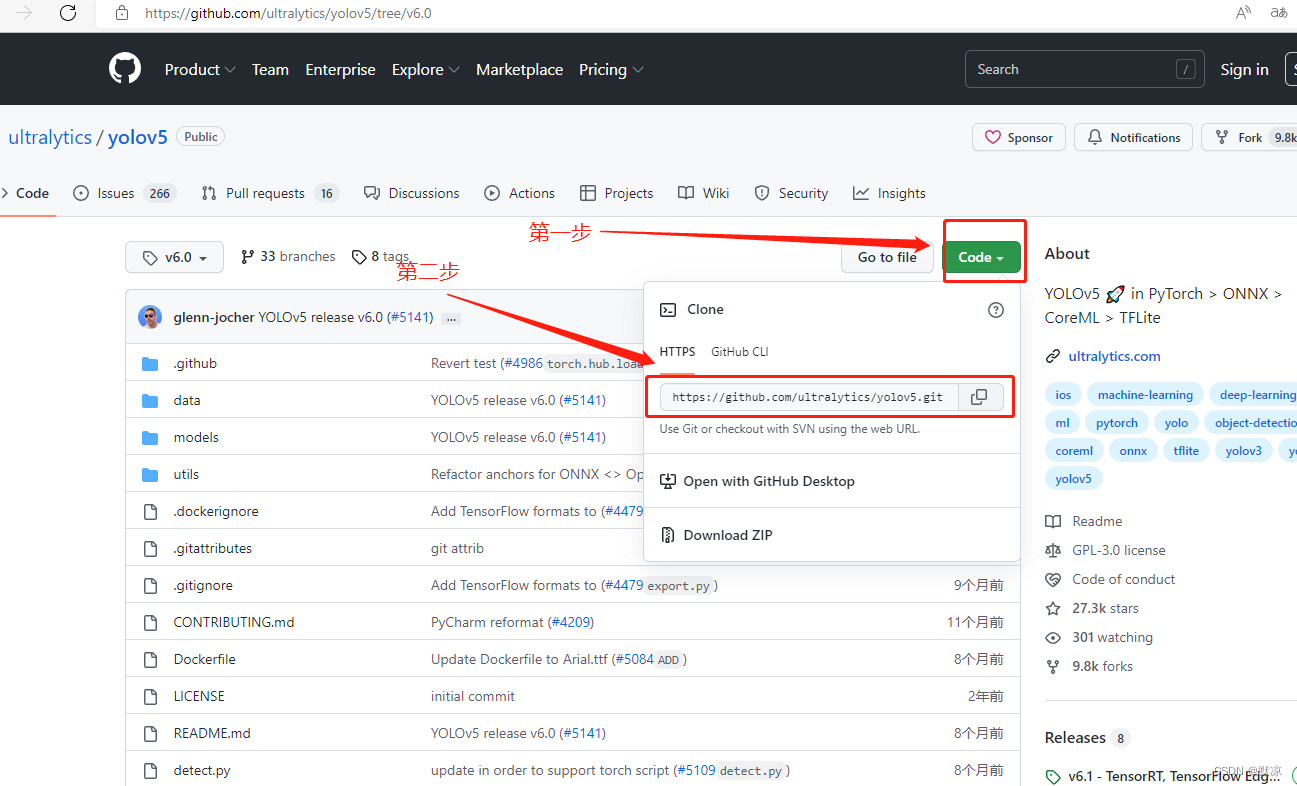1297x786 pixels.
Task: Select the HTTPS clone tab
Action: click(x=677, y=352)
